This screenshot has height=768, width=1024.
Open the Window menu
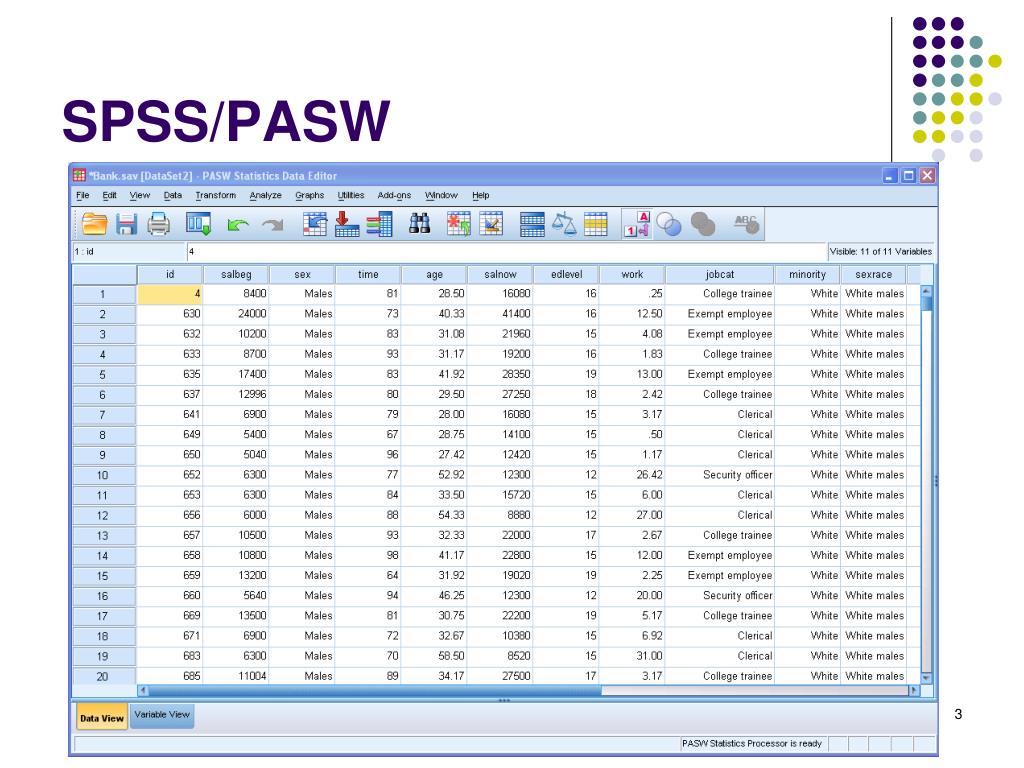coord(441,195)
